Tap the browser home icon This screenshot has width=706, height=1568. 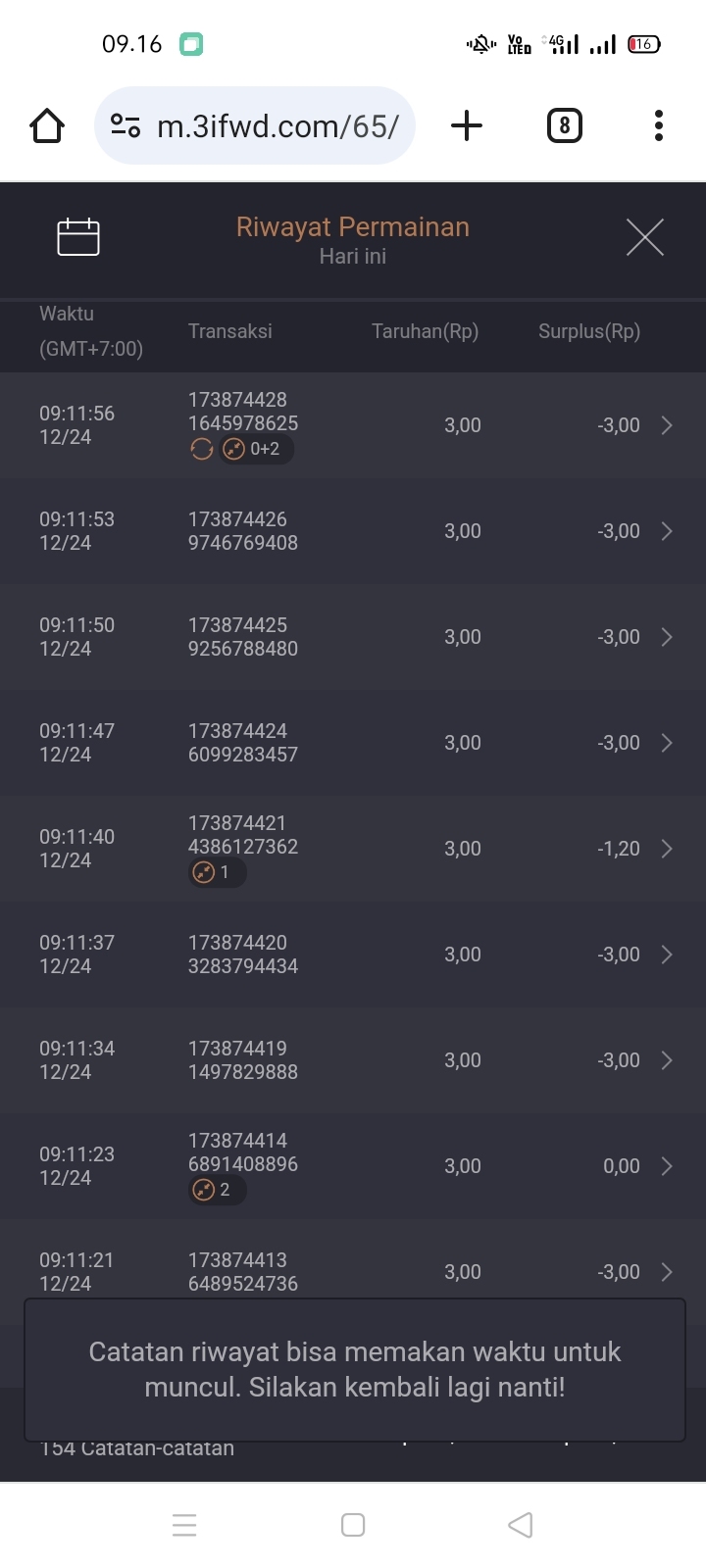47,126
